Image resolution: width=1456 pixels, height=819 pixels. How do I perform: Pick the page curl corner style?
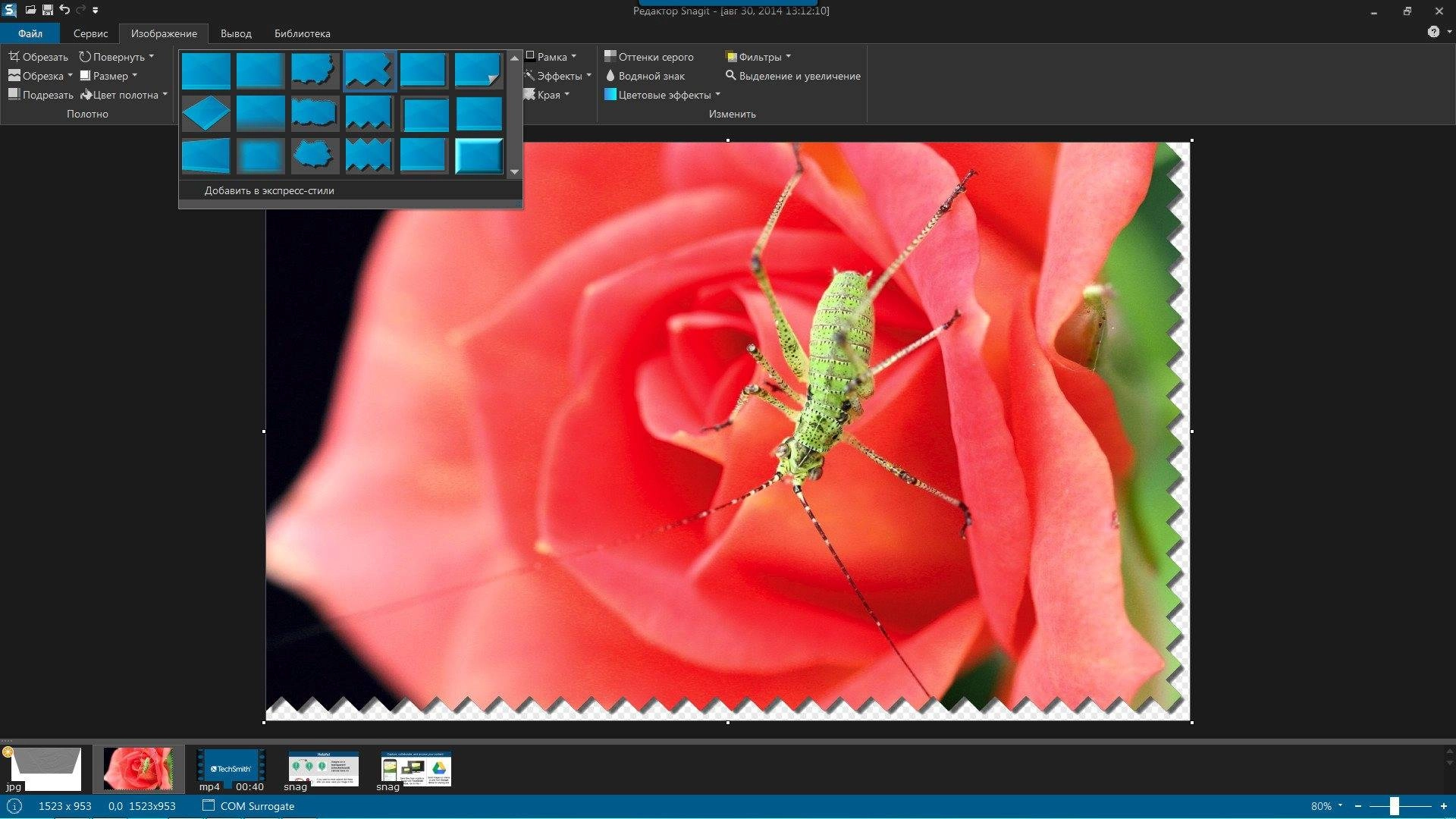pyautogui.click(x=479, y=71)
